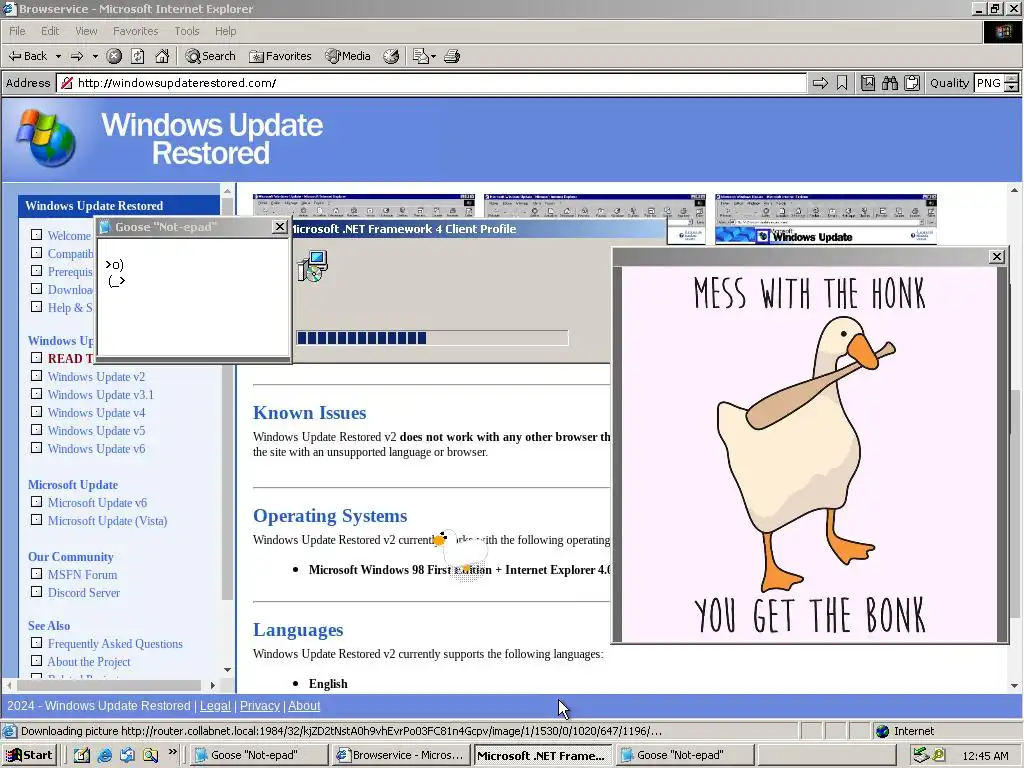Click the main page scroll down arrow
This screenshot has height=768, width=1024.
(x=1014, y=686)
